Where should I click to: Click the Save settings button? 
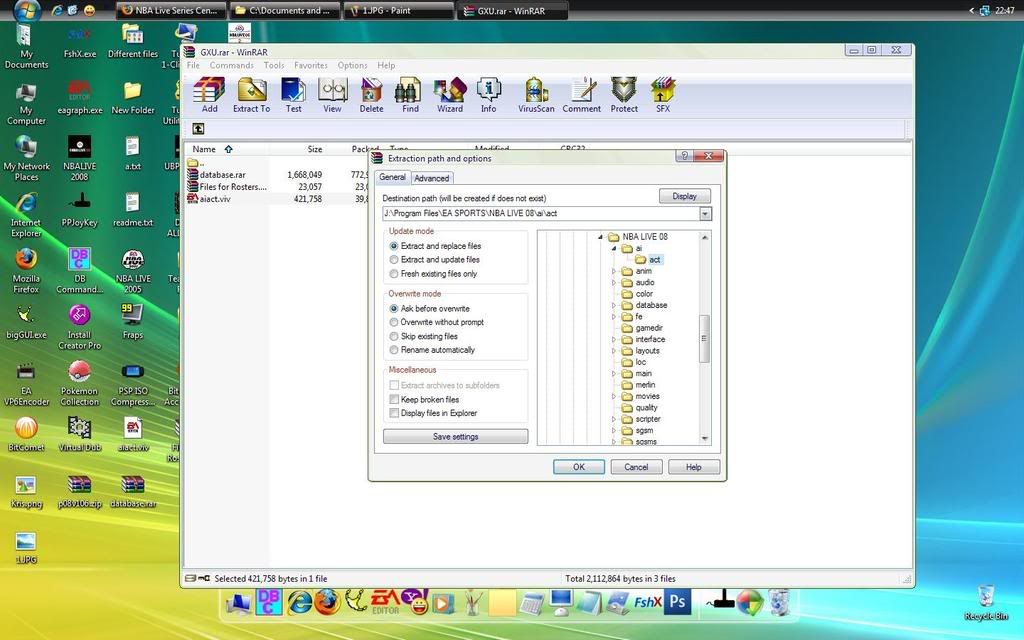tap(455, 436)
